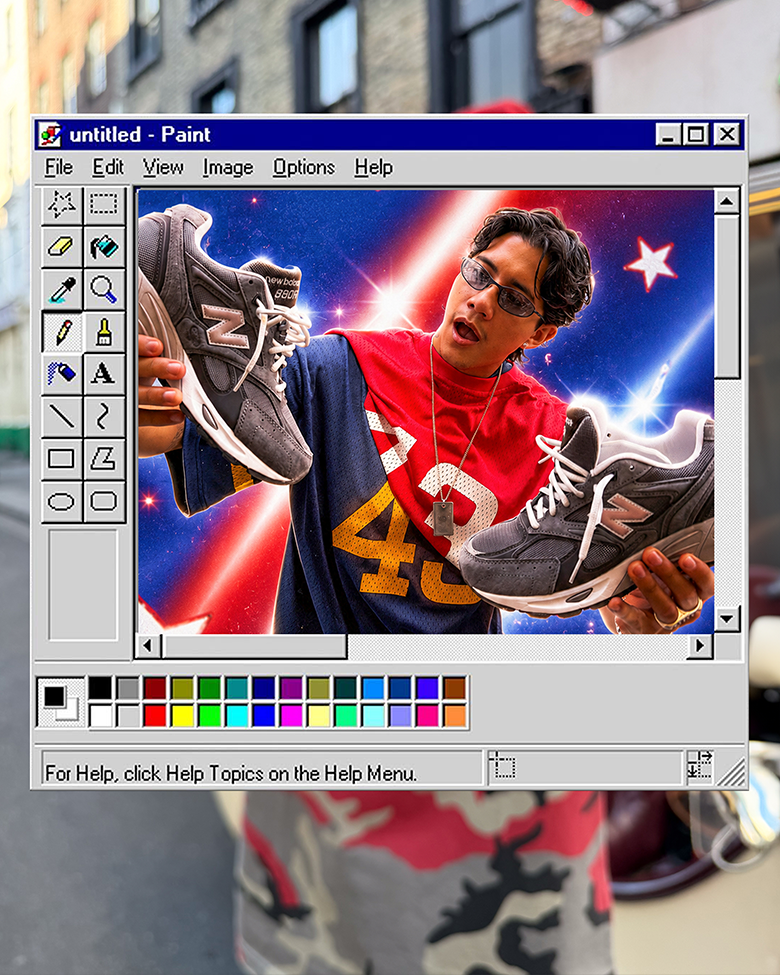780x975 pixels.
Task: Select the Free-Form Select tool
Action: (62, 204)
